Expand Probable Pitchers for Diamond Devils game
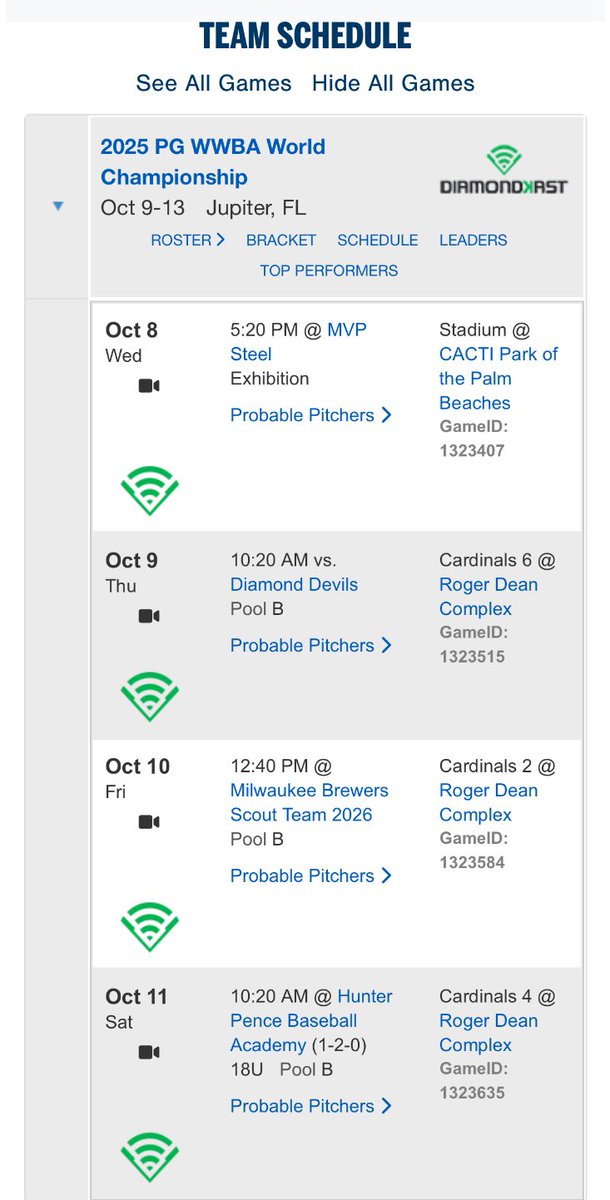Image resolution: width=610 pixels, height=1200 pixels. (310, 645)
